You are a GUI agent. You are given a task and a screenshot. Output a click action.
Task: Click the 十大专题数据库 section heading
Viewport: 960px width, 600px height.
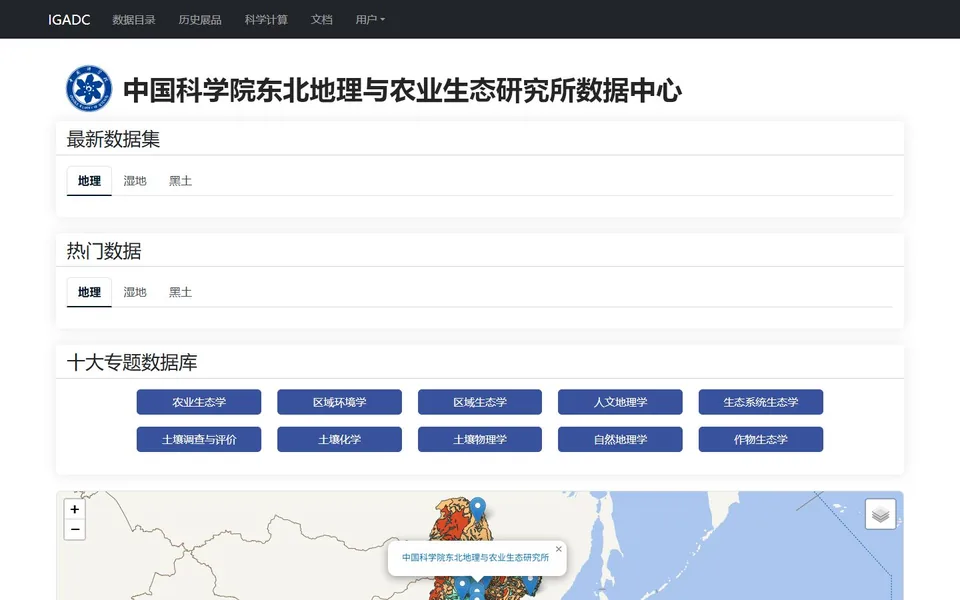coord(132,362)
